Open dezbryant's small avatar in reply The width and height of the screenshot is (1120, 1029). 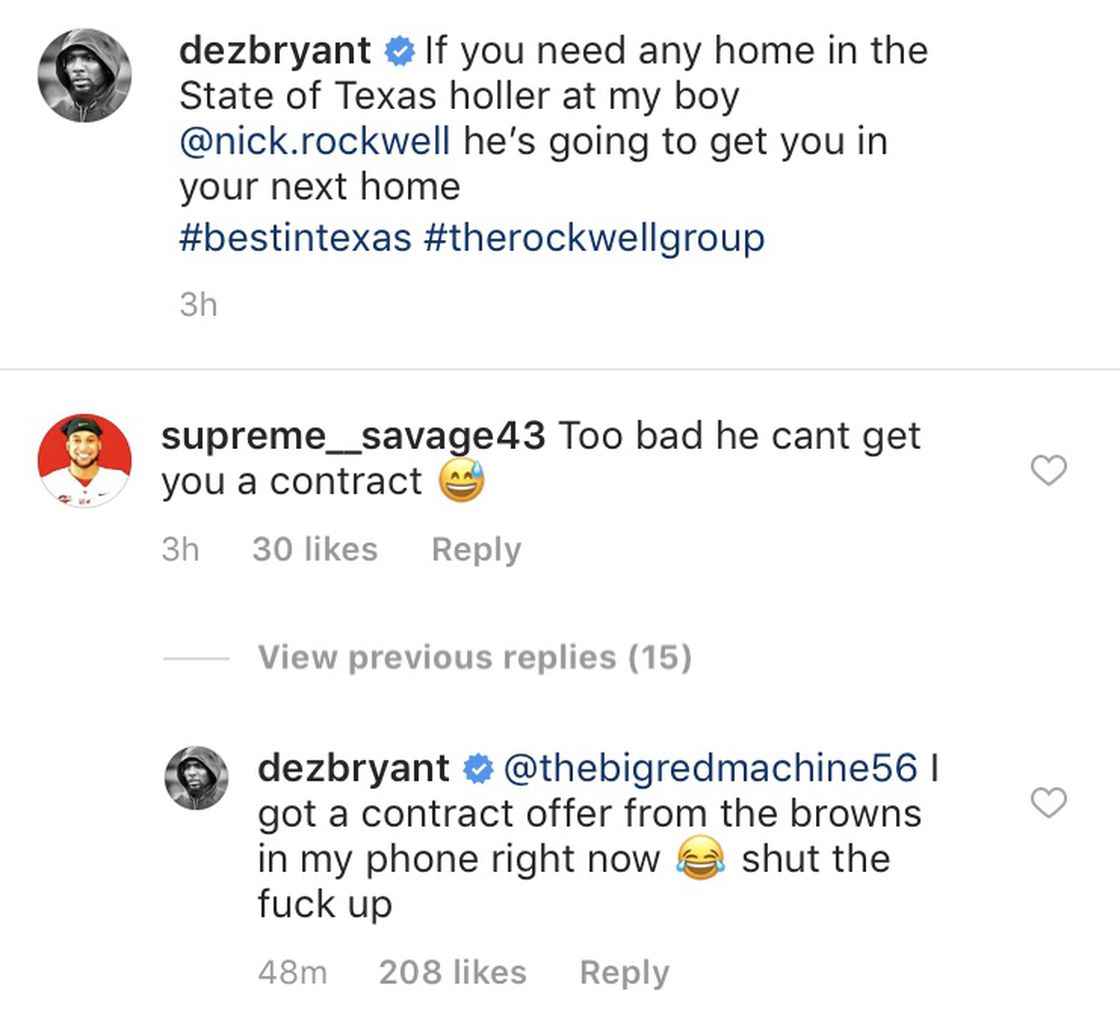pos(196,778)
